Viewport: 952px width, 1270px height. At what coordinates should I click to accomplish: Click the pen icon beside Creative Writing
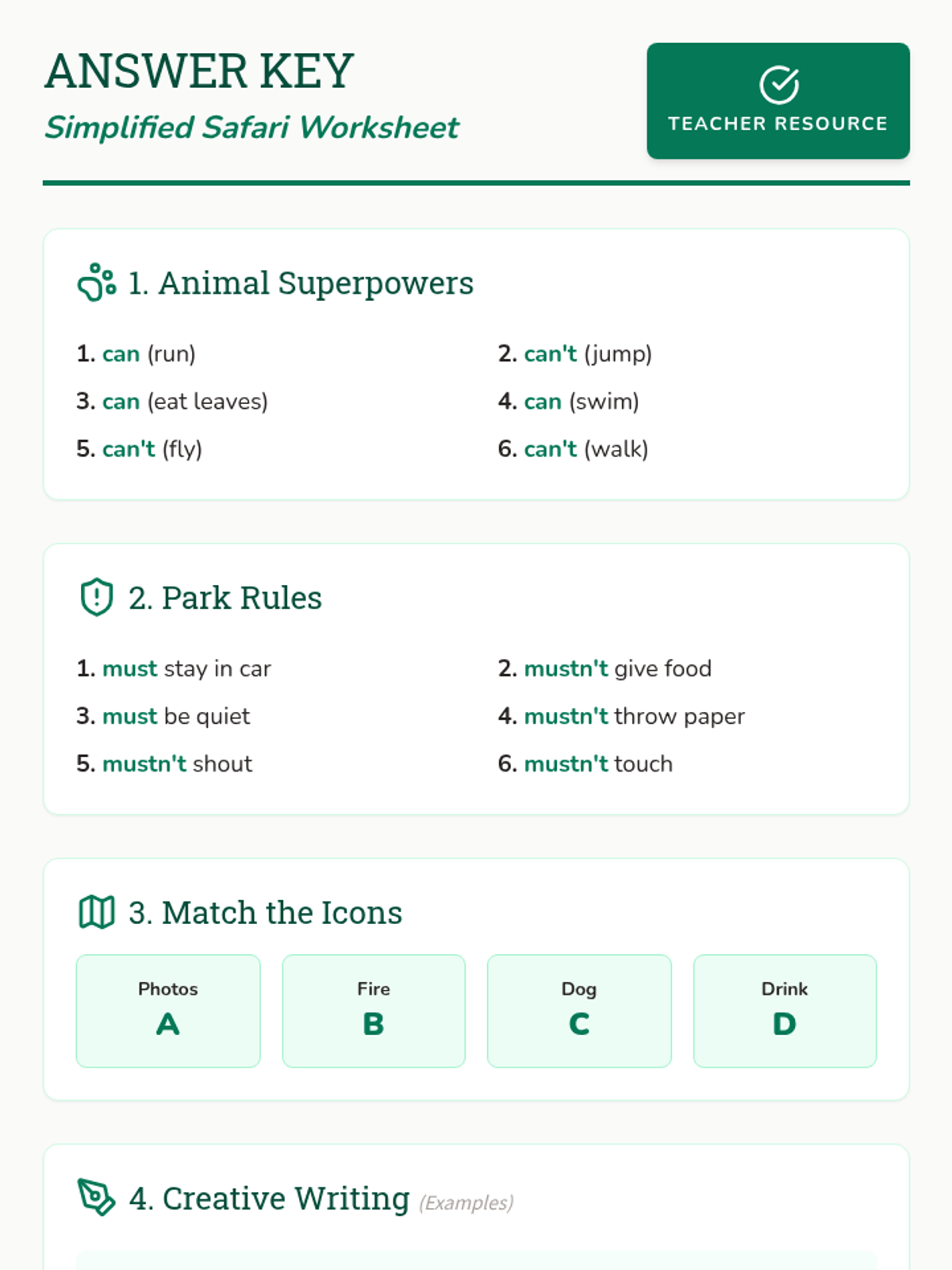(97, 1197)
